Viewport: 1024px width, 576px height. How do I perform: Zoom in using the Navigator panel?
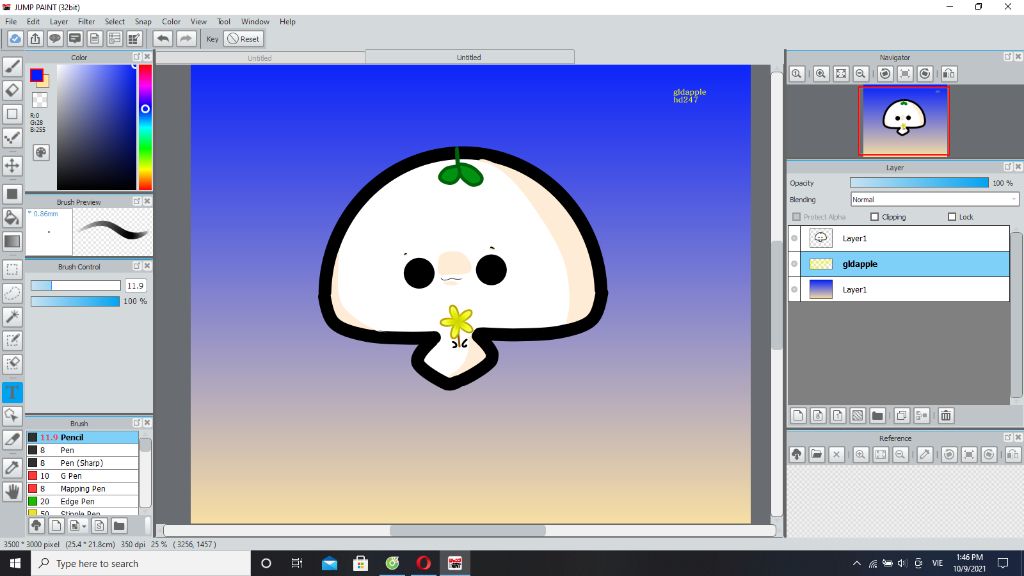[821, 74]
